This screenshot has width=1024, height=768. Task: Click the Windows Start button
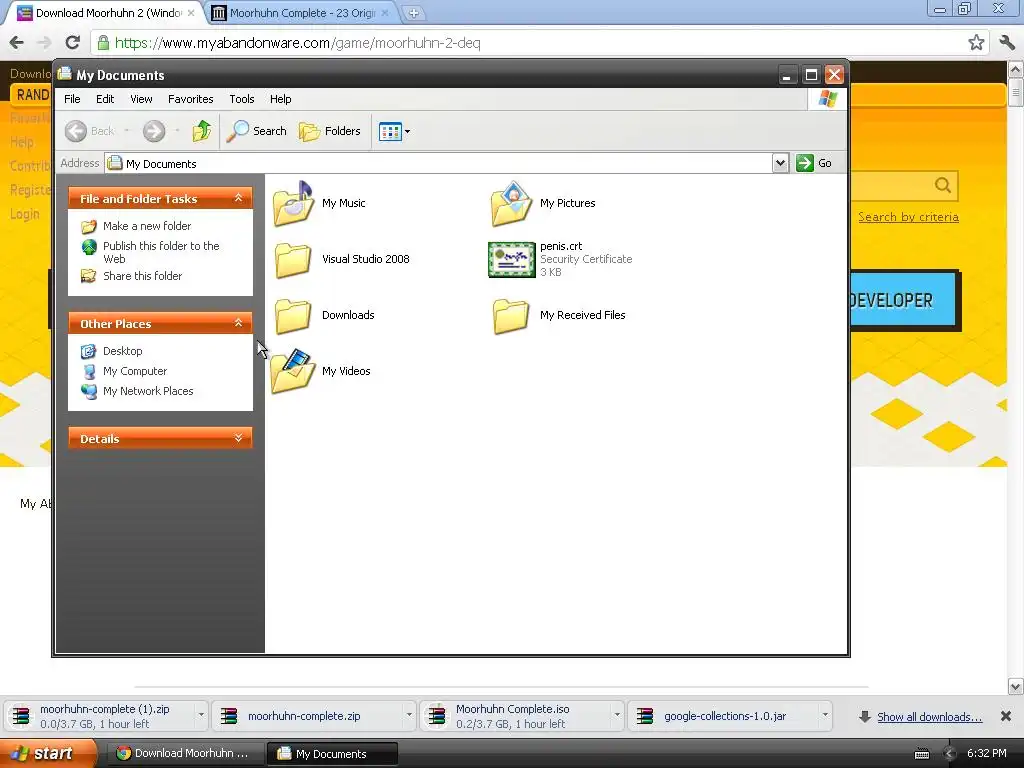48,754
